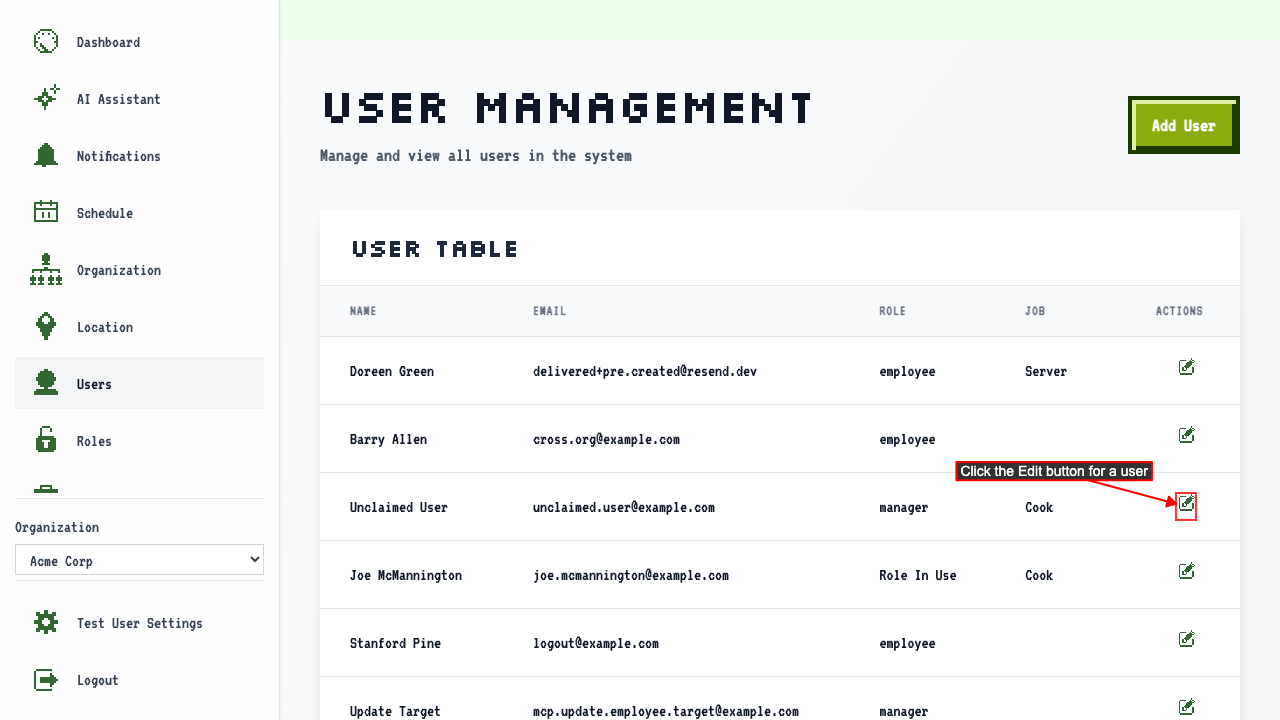Edit user Barry Allen

pyautogui.click(x=1186, y=435)
